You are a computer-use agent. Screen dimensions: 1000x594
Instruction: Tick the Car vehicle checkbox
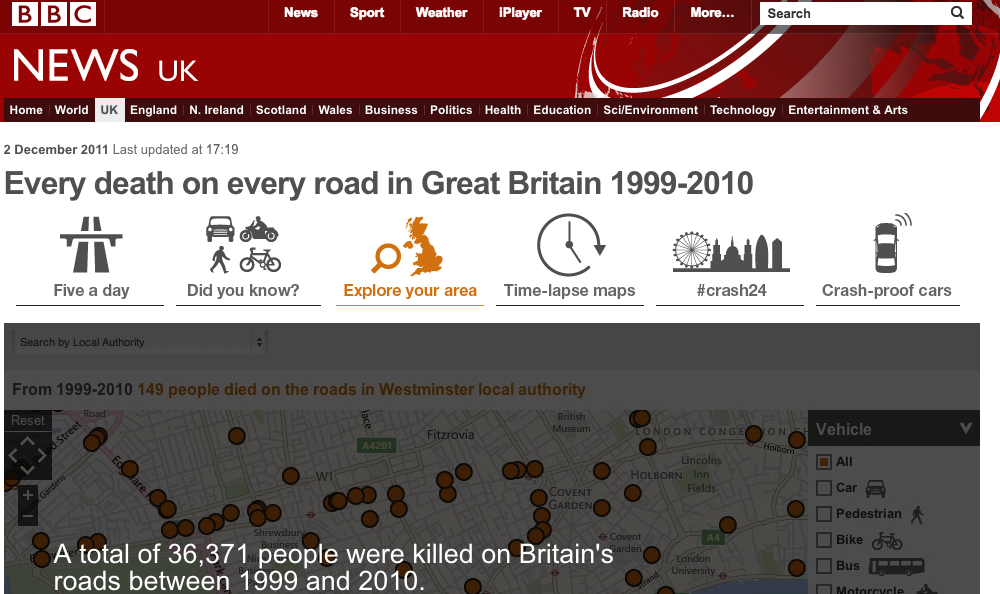(x=824, y=488)
